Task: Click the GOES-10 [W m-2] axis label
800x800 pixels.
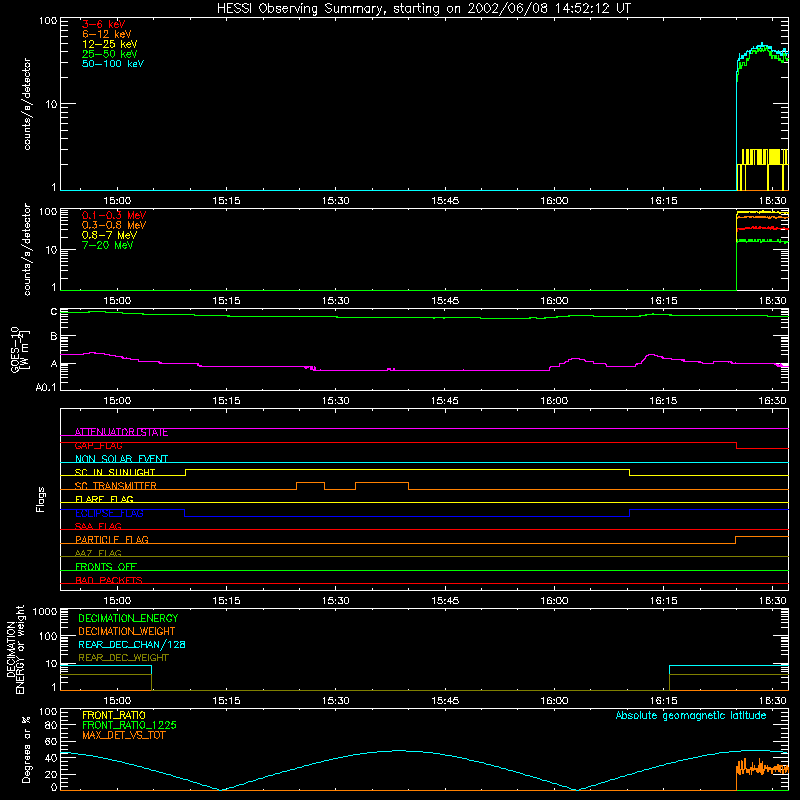Action: (20, 349)
